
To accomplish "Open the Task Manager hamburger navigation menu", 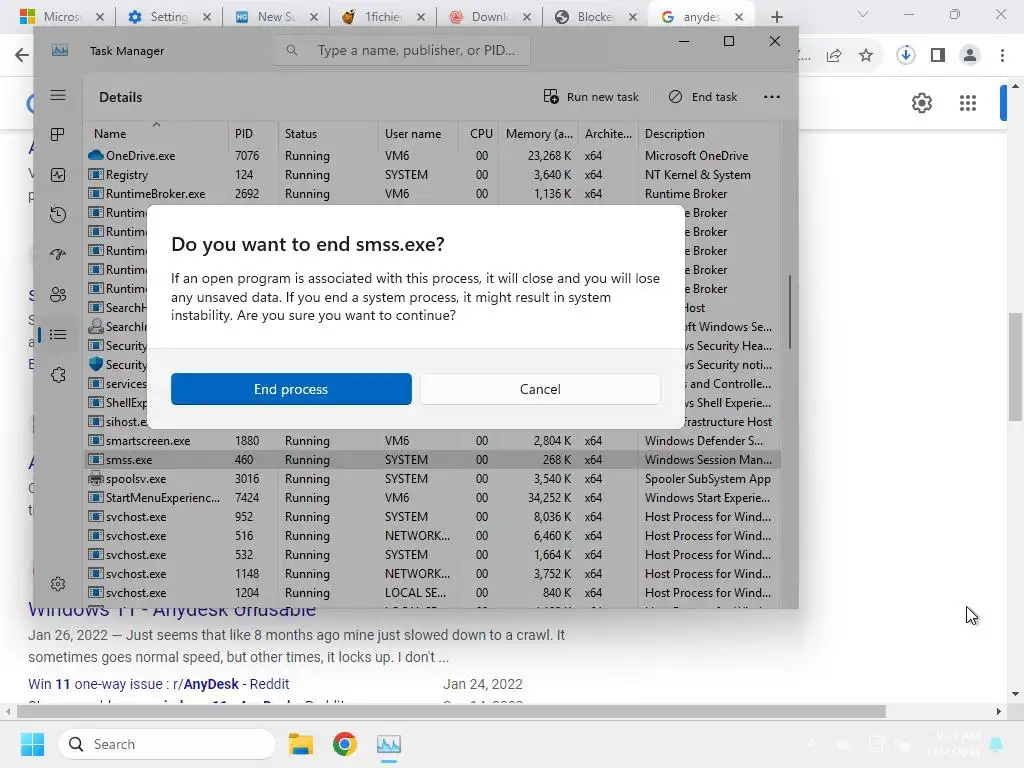I will click(58, 95).
